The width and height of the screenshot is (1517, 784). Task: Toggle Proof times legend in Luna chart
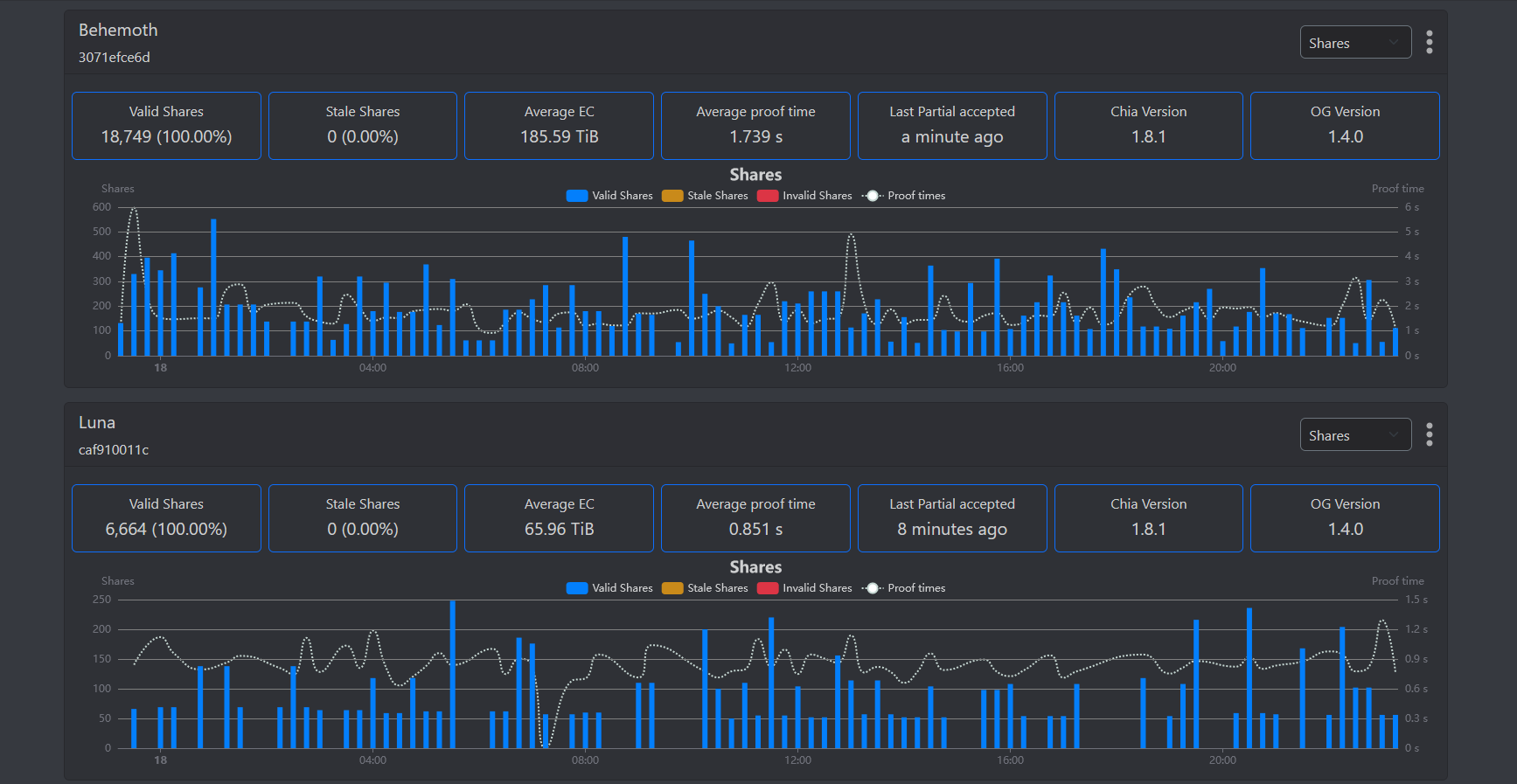coord(904,588)
